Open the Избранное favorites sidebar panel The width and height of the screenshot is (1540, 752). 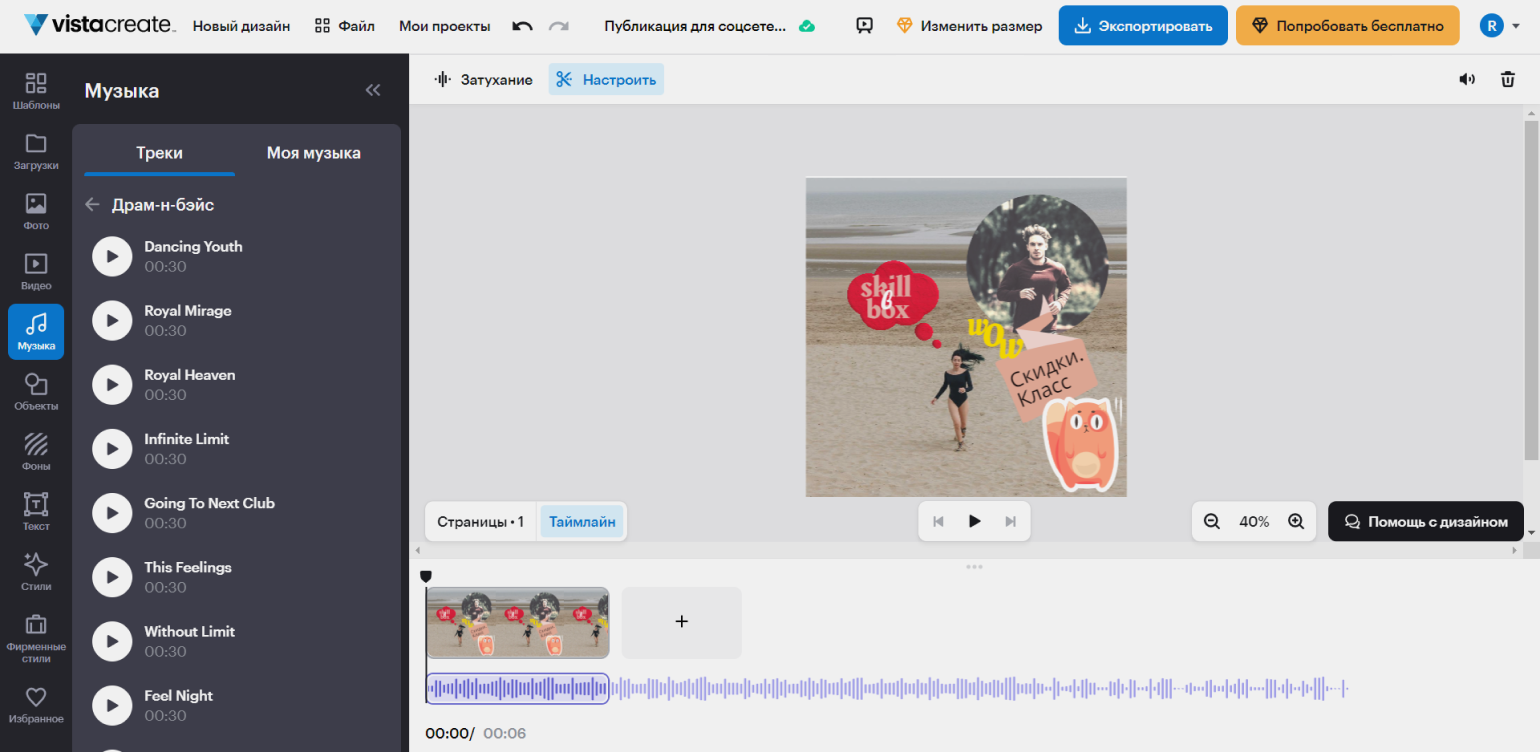click(36, 704)
